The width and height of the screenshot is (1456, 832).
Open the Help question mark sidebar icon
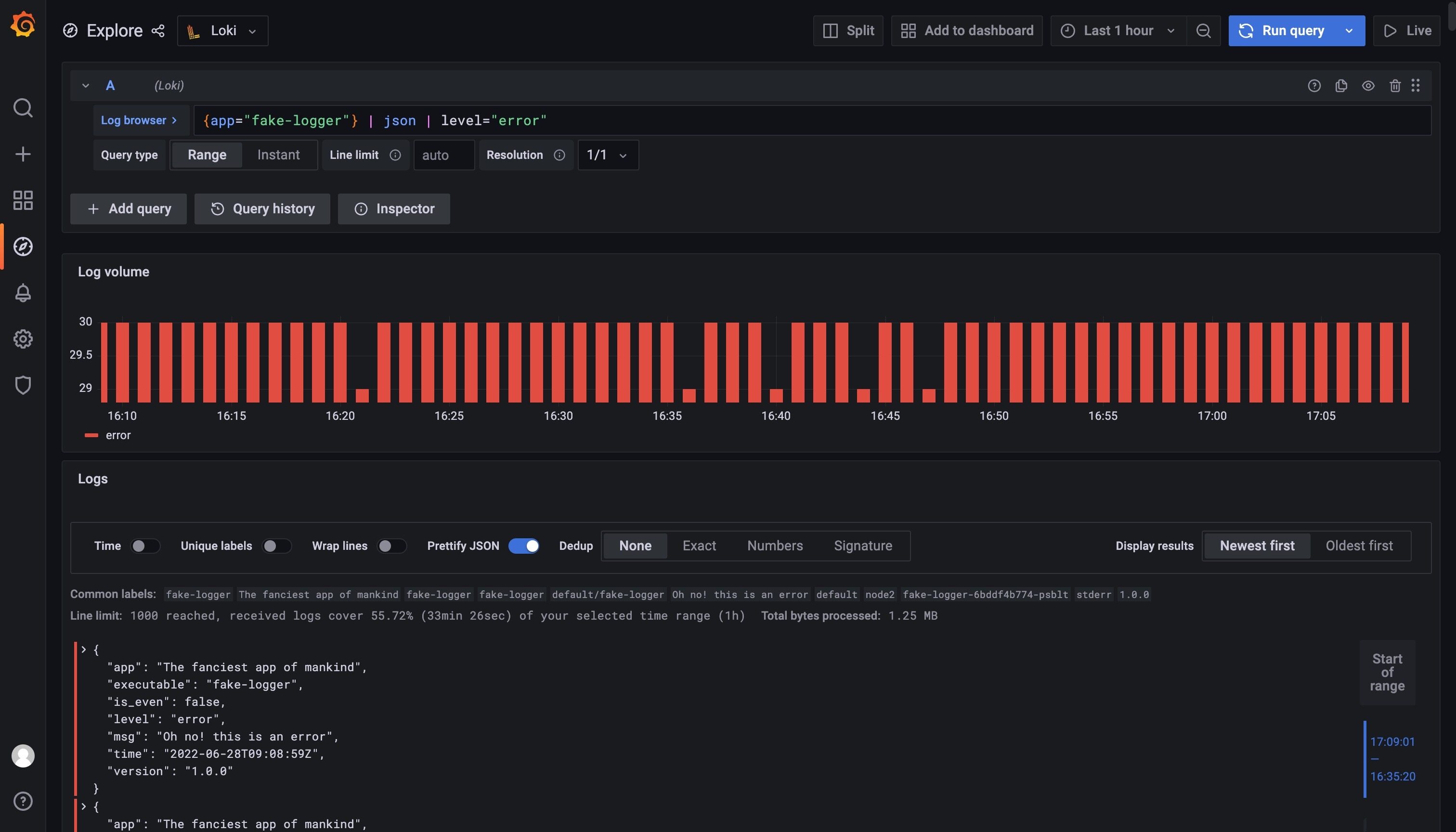23,801
